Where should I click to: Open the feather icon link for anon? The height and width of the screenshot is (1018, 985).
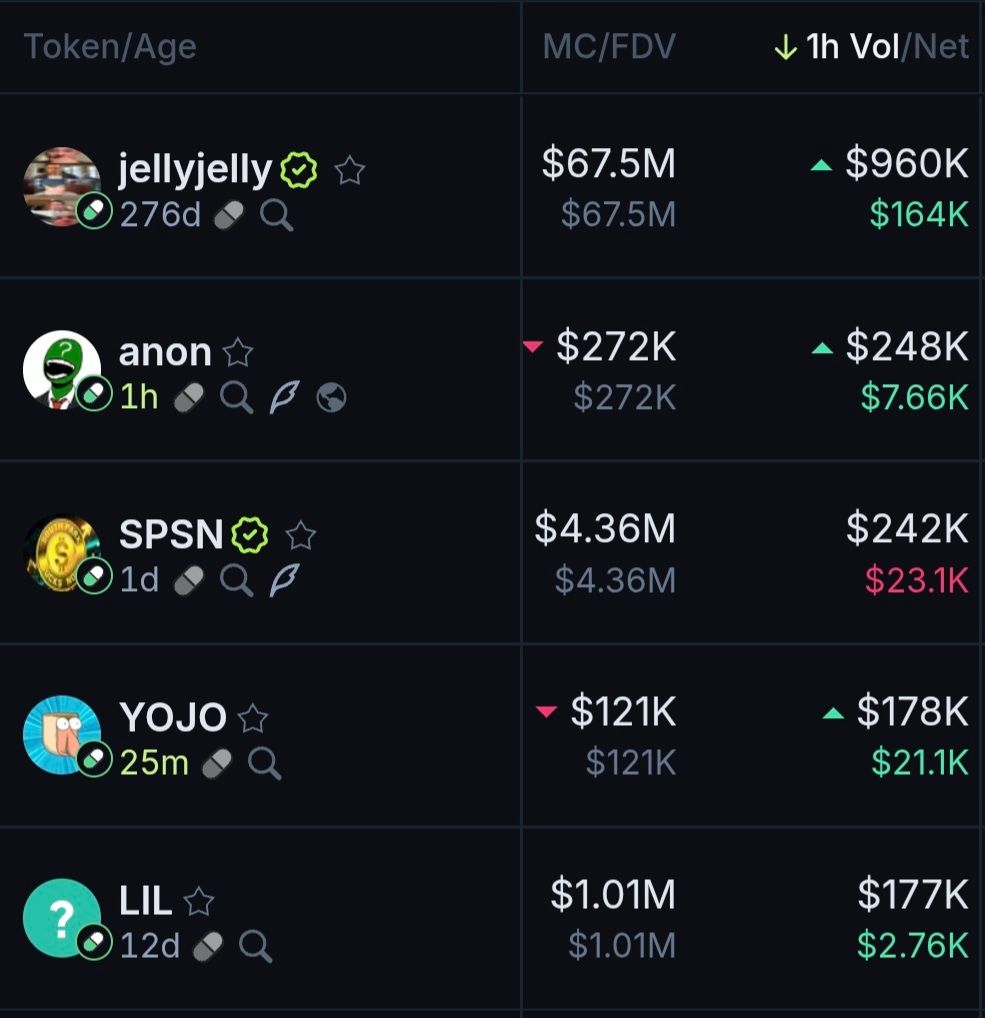click(284, 398)
